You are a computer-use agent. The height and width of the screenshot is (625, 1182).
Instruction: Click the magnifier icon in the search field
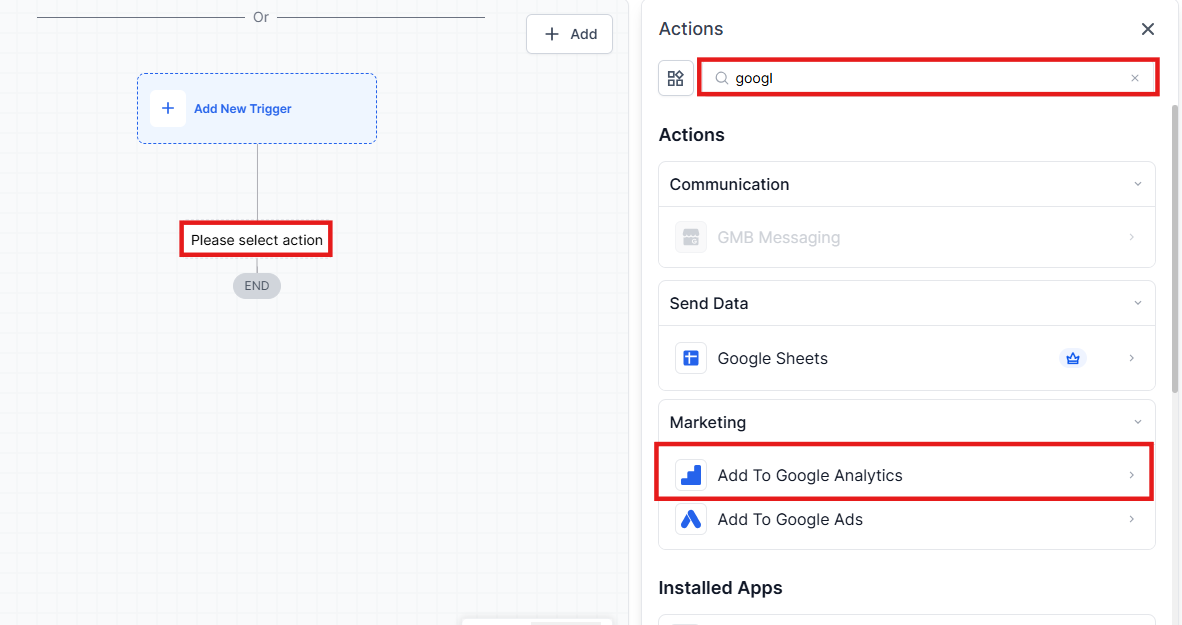[721, 78]
